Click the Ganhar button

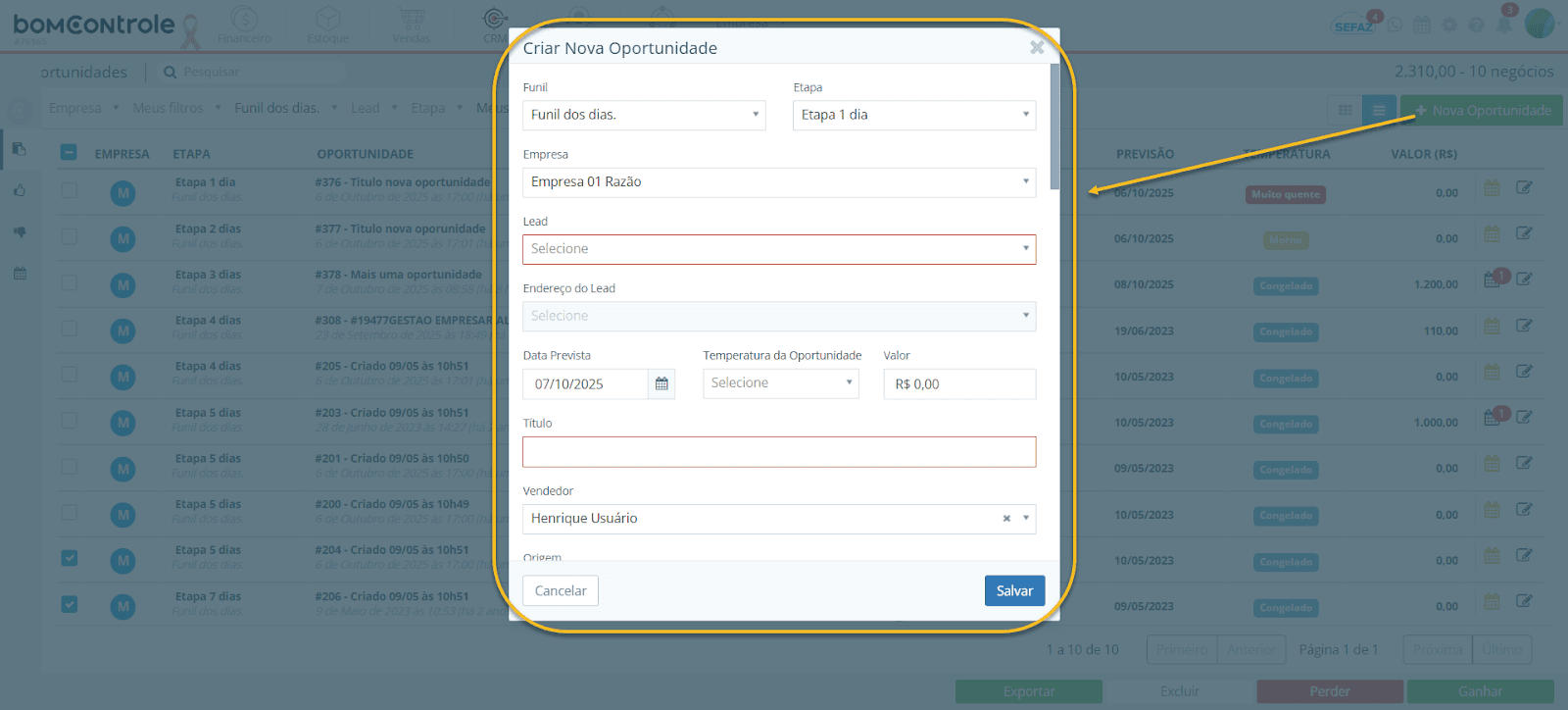click(1480, 691)
